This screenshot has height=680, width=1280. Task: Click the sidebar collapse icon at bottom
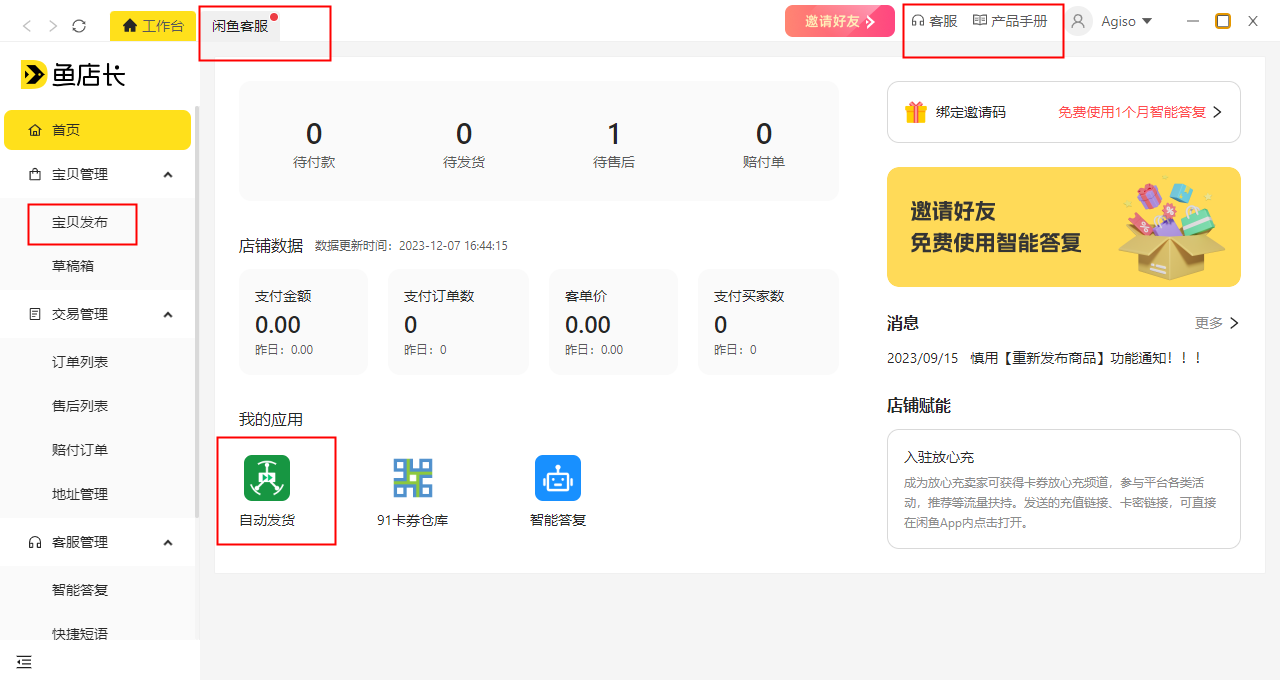point(24,662)
